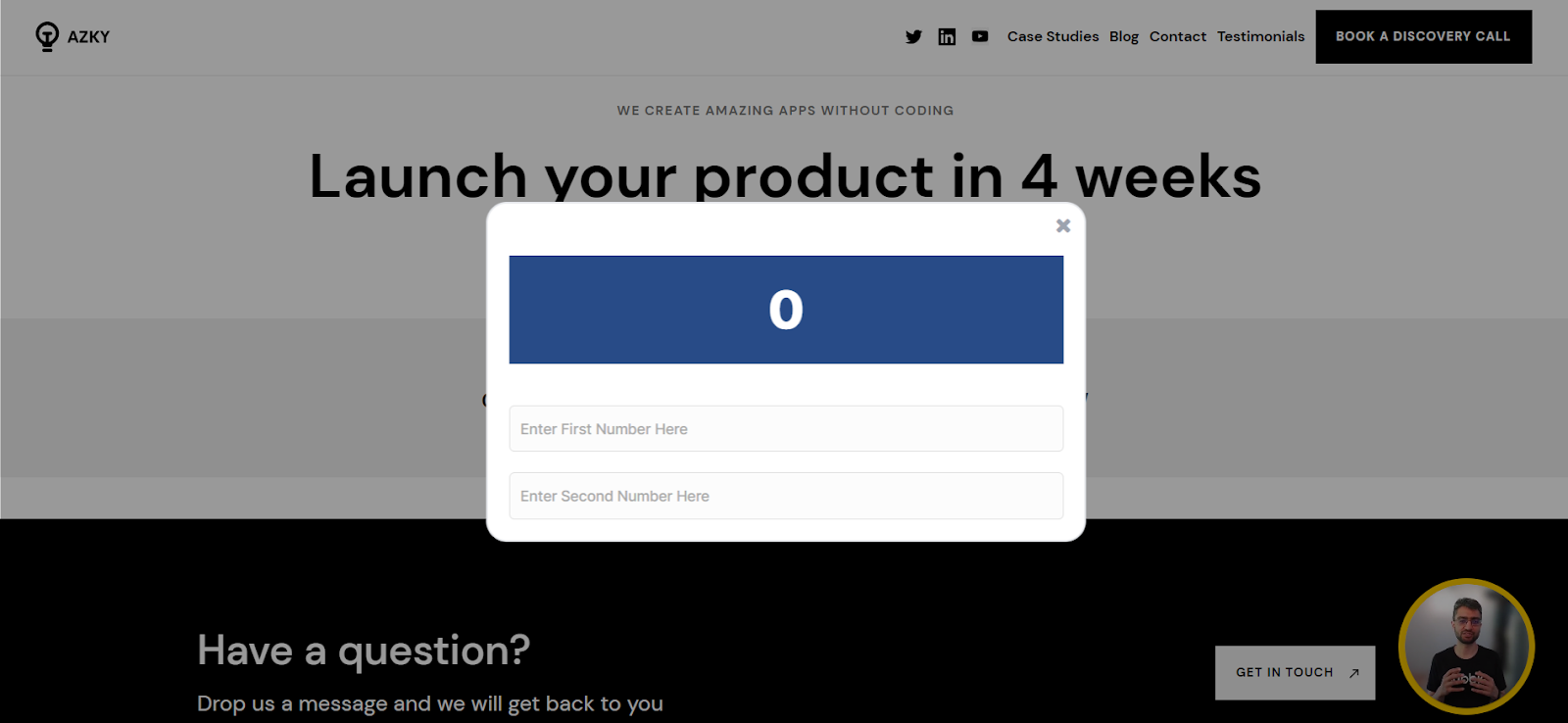Click the AZKY brand name text
The width and height of the screenshot is (1568, 723).
(x=88, y=37)
